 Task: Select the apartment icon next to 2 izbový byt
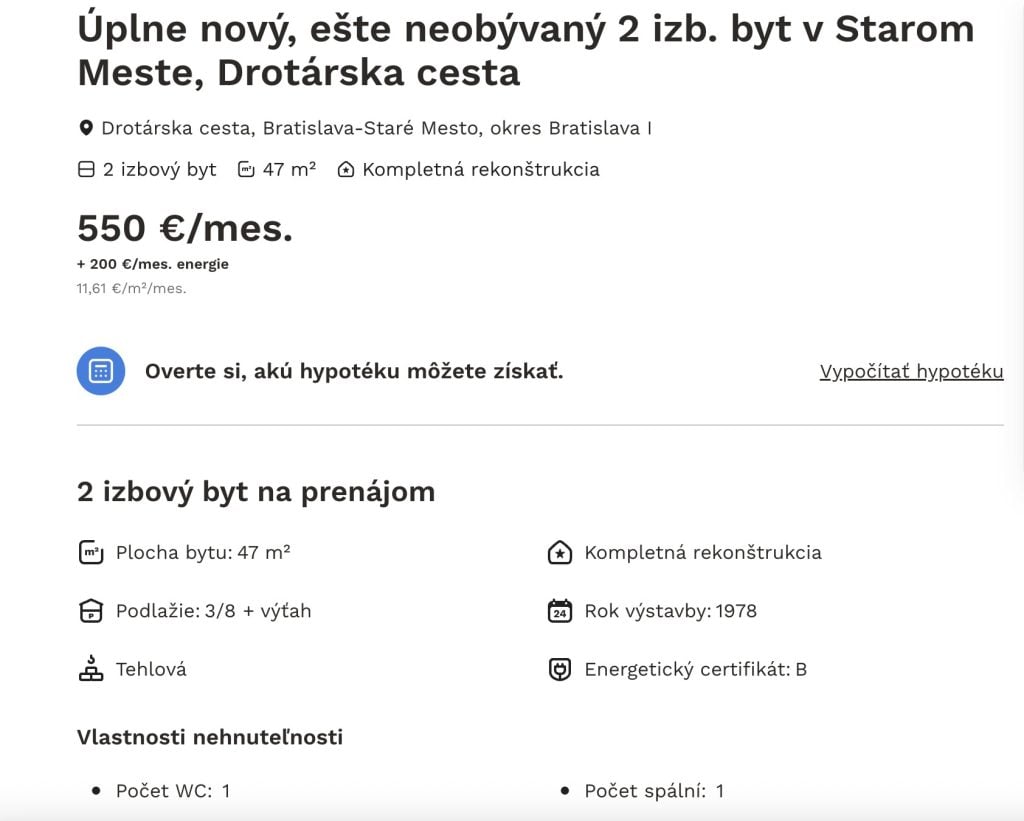point(86,169)
